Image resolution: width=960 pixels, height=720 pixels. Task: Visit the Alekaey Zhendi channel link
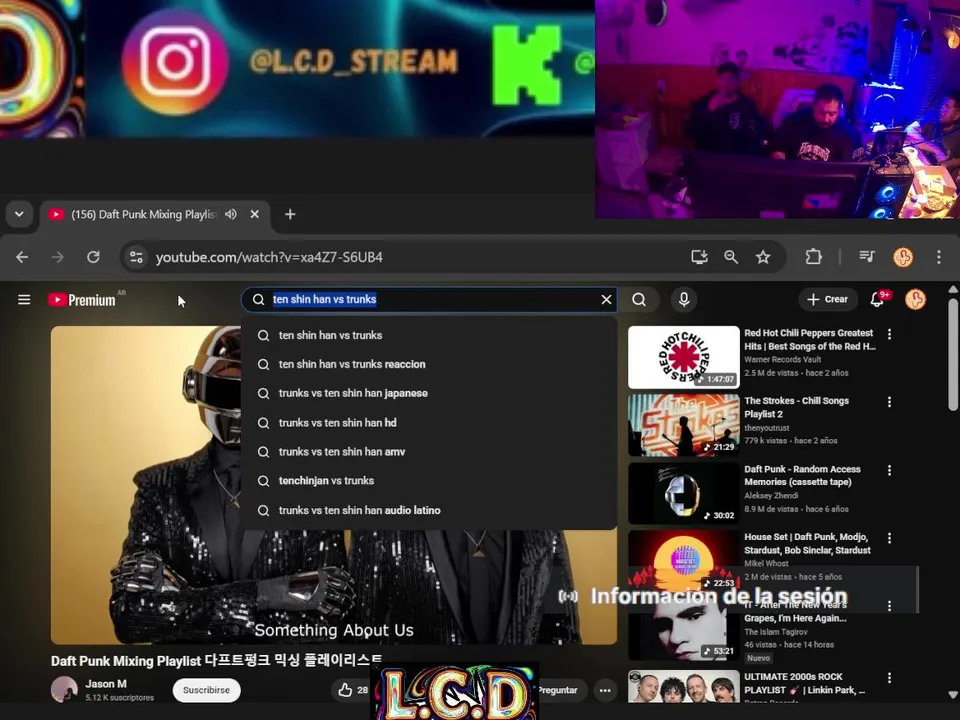[x=771, y=495]
